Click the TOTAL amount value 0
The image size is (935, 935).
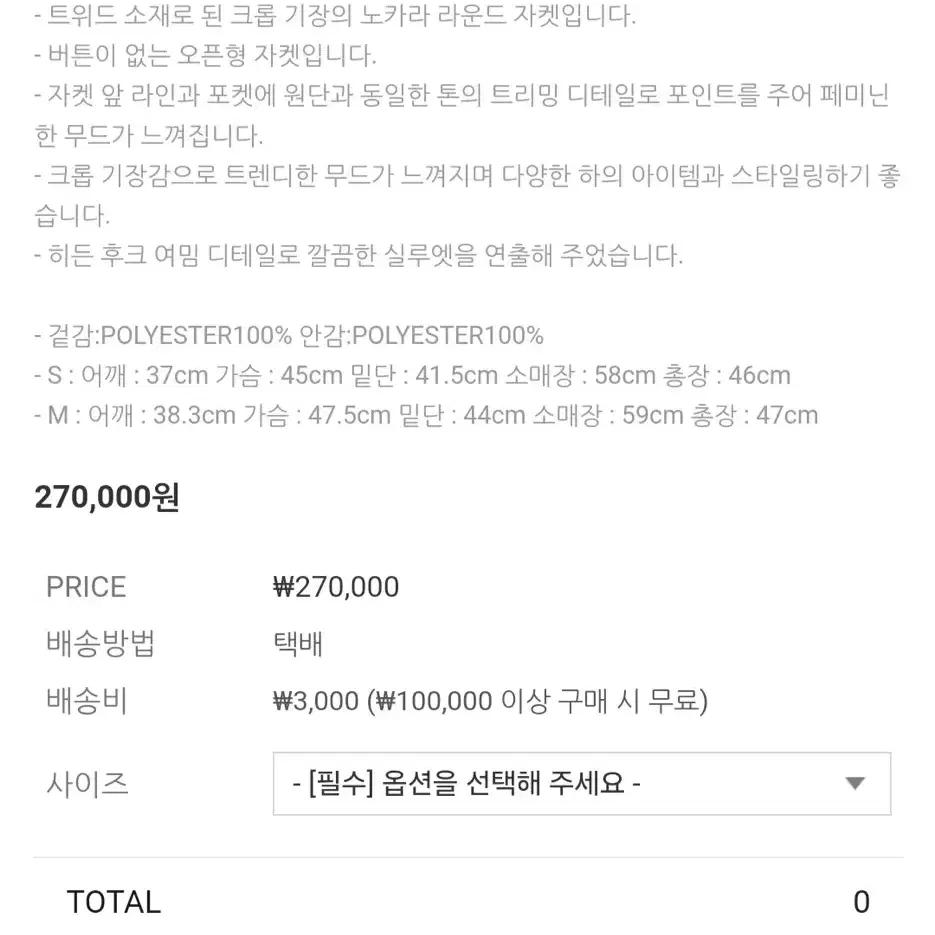point(861,901)
